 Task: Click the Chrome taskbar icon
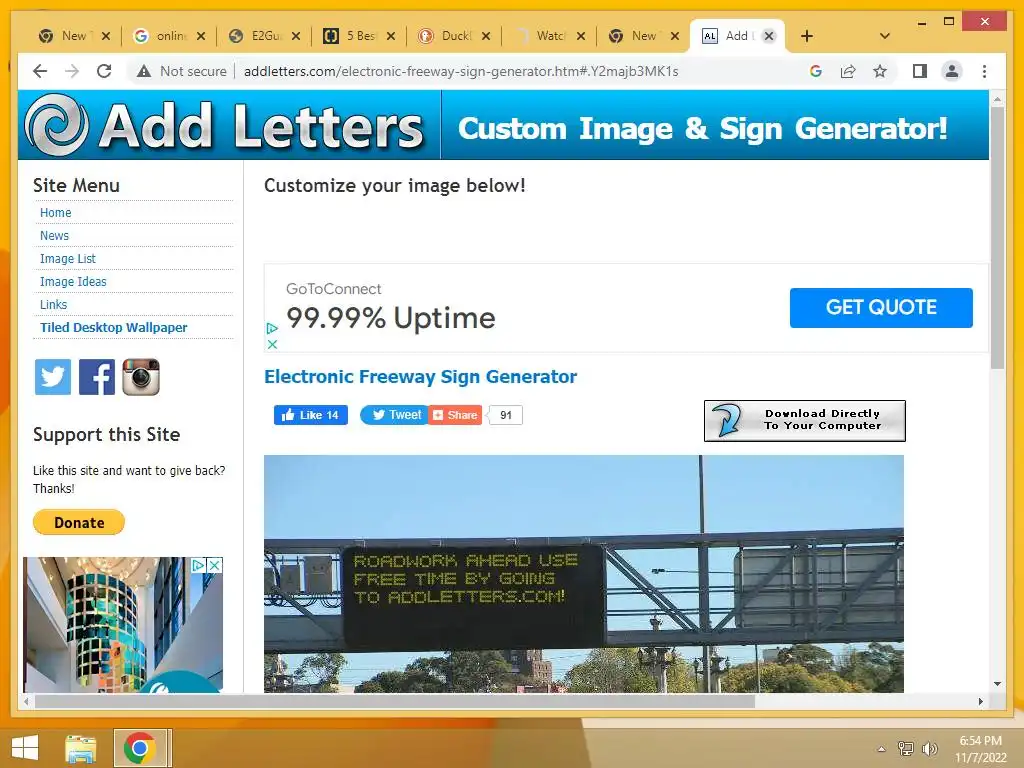(x=139, y=748)
